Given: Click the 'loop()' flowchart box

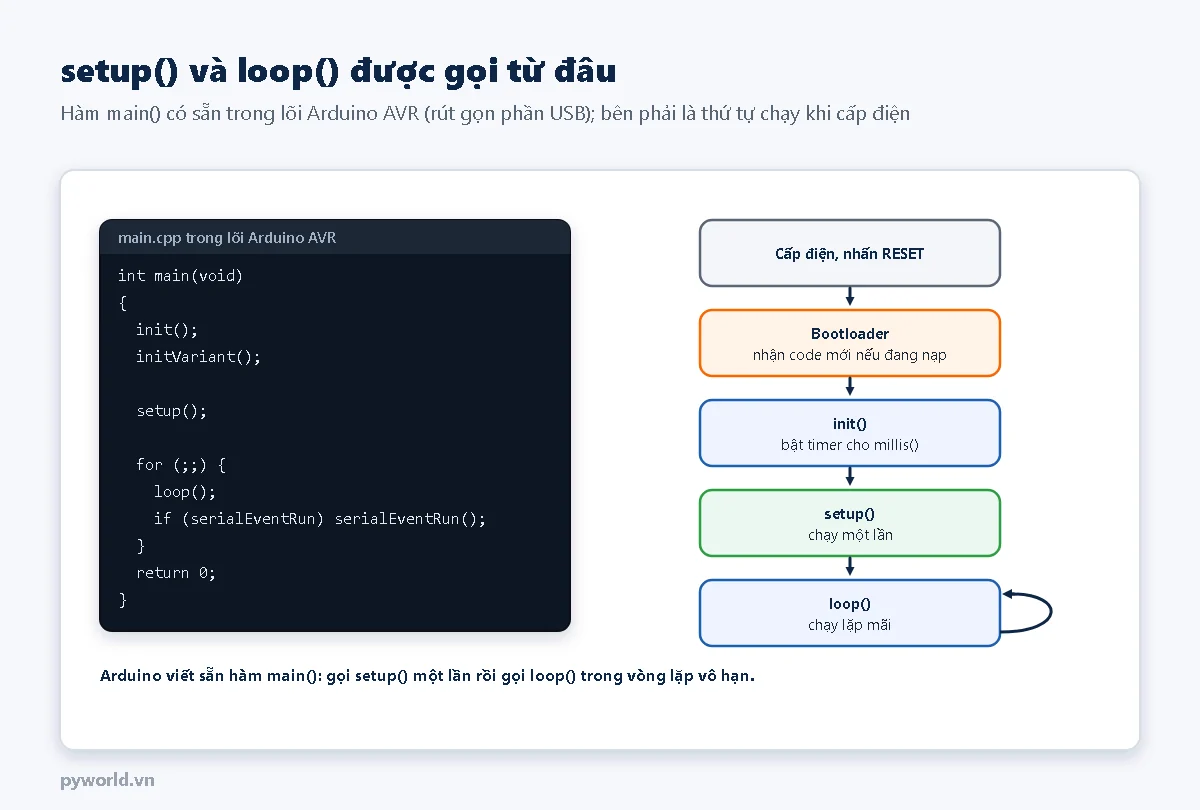Looking at the screenshot, I should click(x=850, y=613).
